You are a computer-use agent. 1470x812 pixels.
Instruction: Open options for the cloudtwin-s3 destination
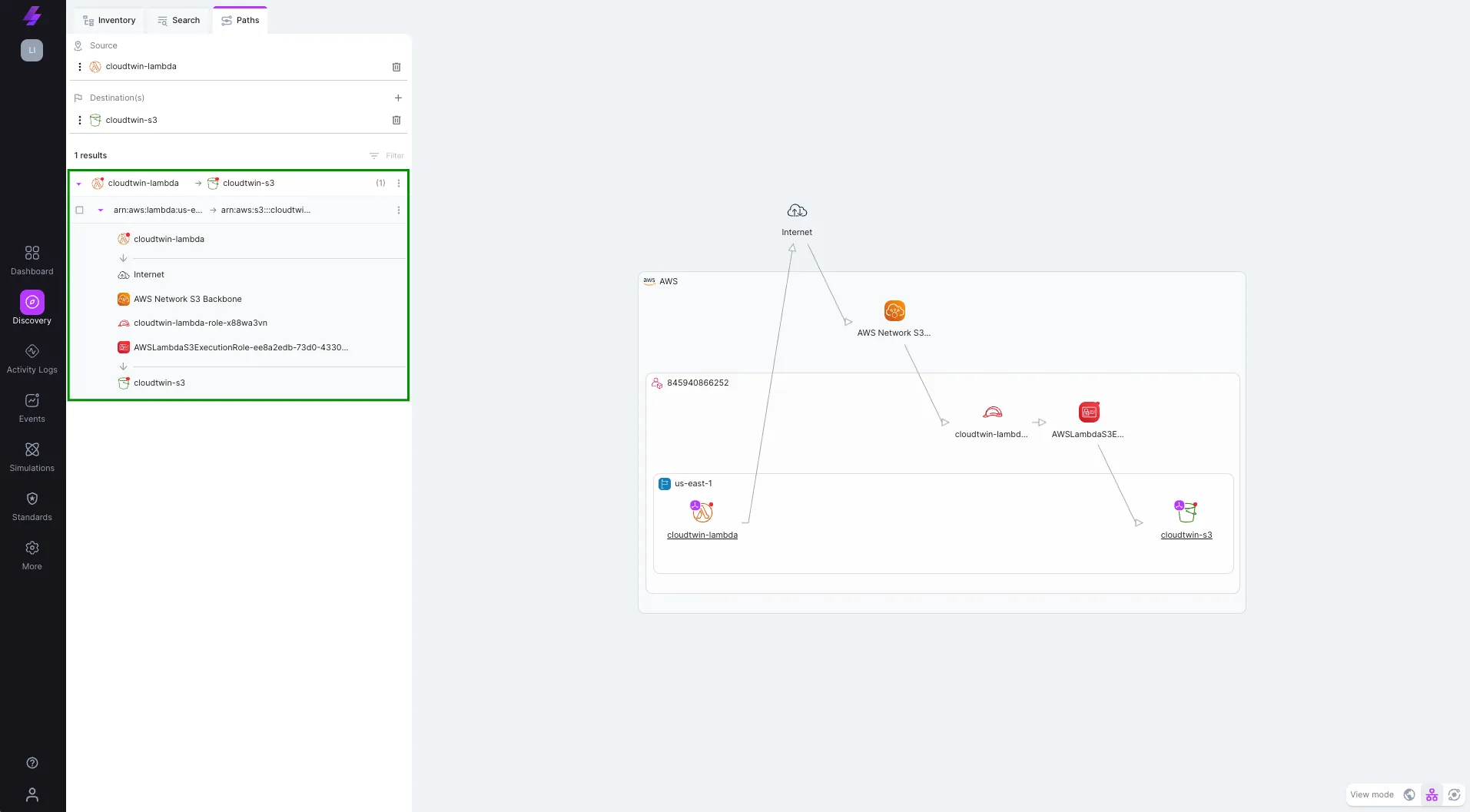[80, 120]
